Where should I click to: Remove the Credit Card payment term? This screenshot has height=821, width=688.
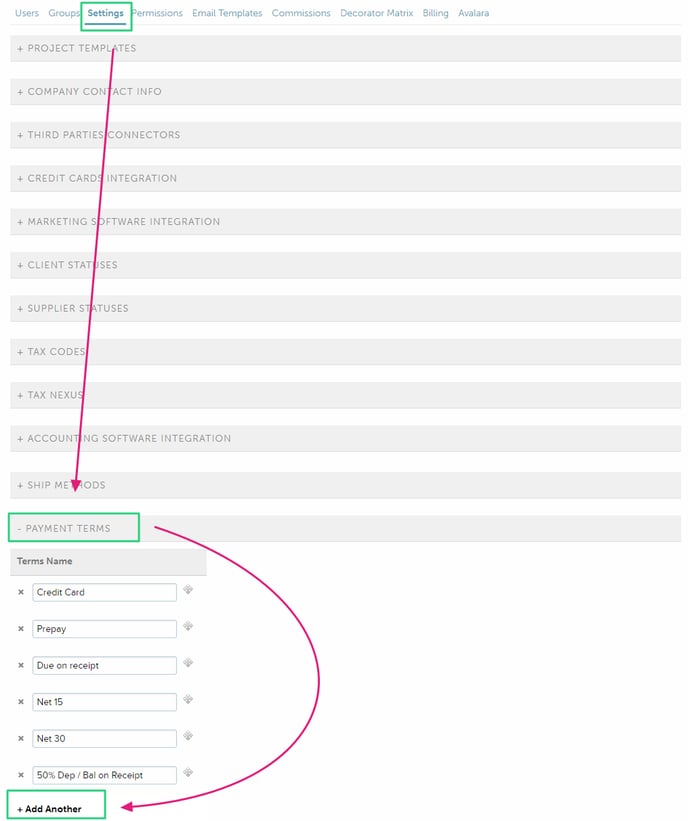tap(21, 592)
